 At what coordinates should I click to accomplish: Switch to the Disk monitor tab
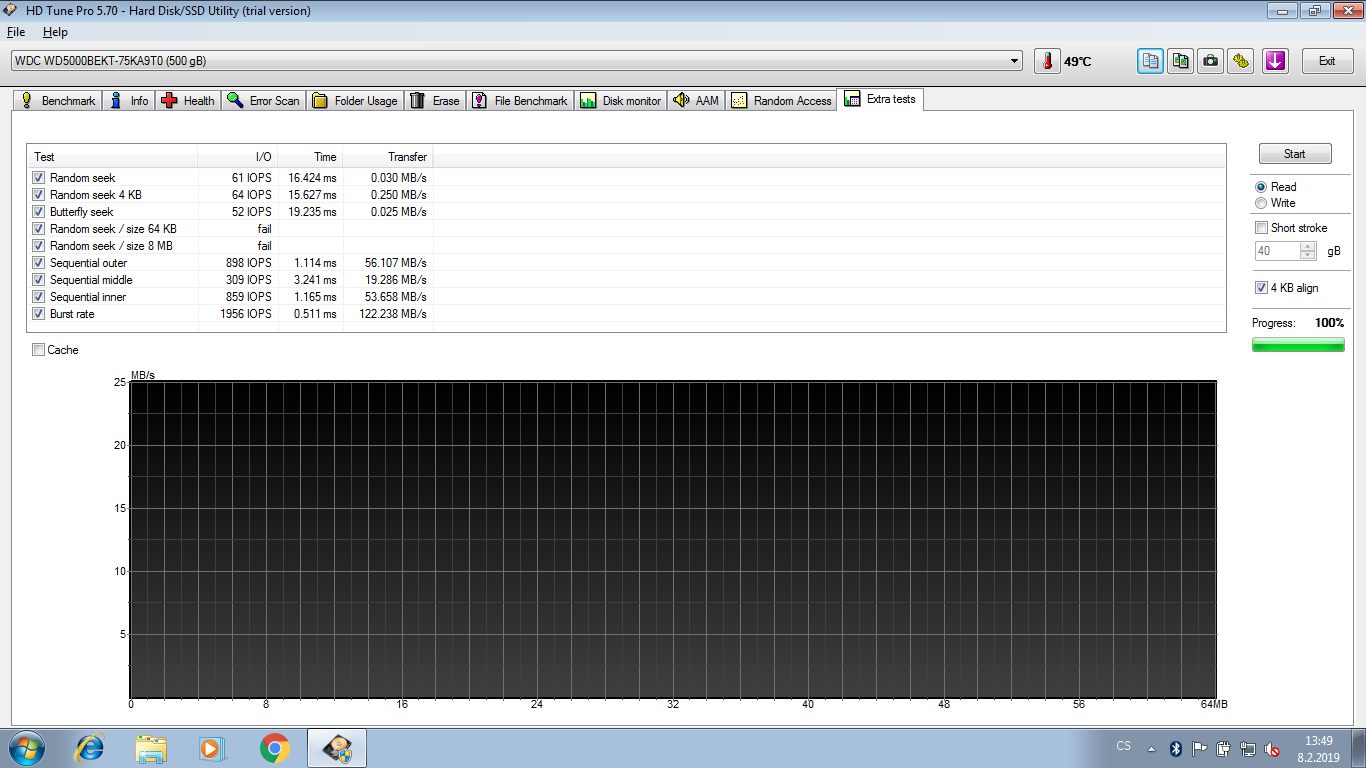pos(620,101)
